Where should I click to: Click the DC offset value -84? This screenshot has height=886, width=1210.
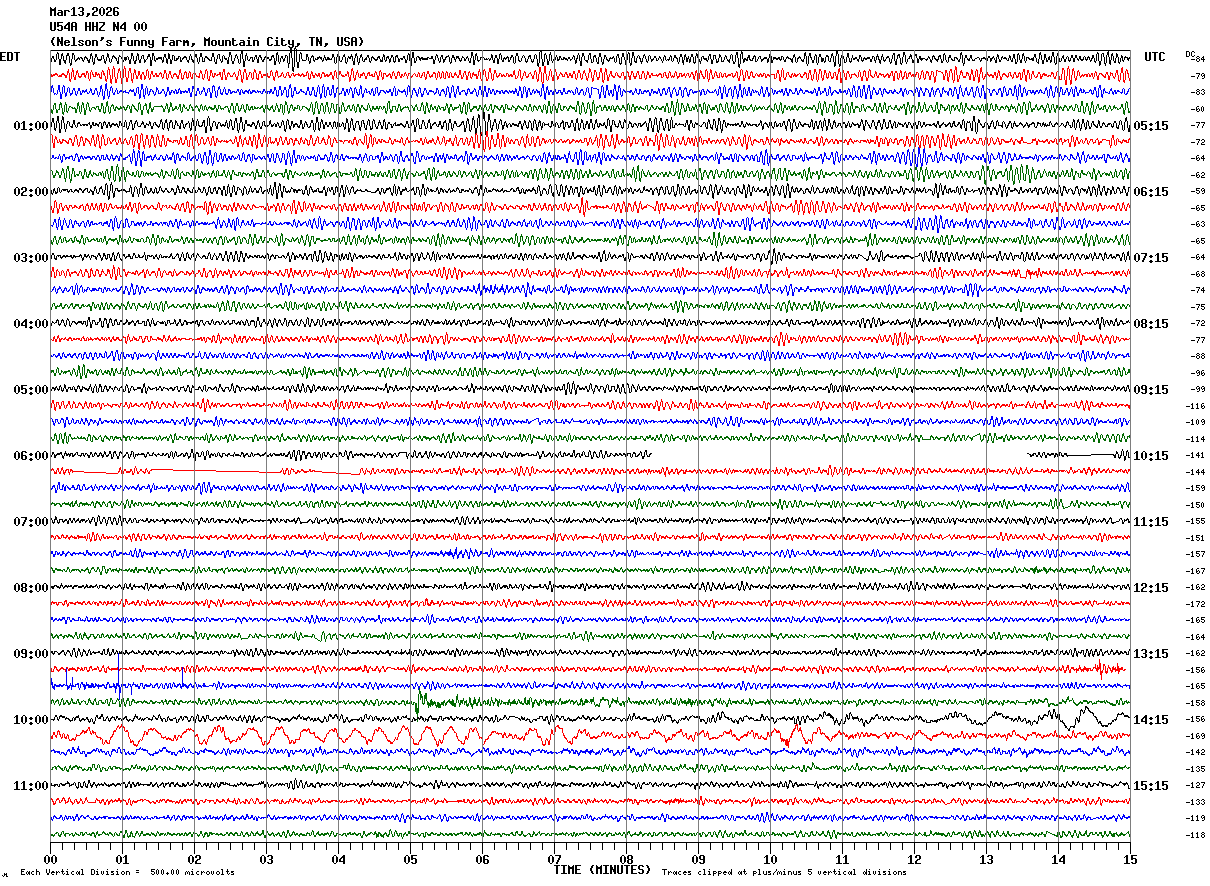1198,60
